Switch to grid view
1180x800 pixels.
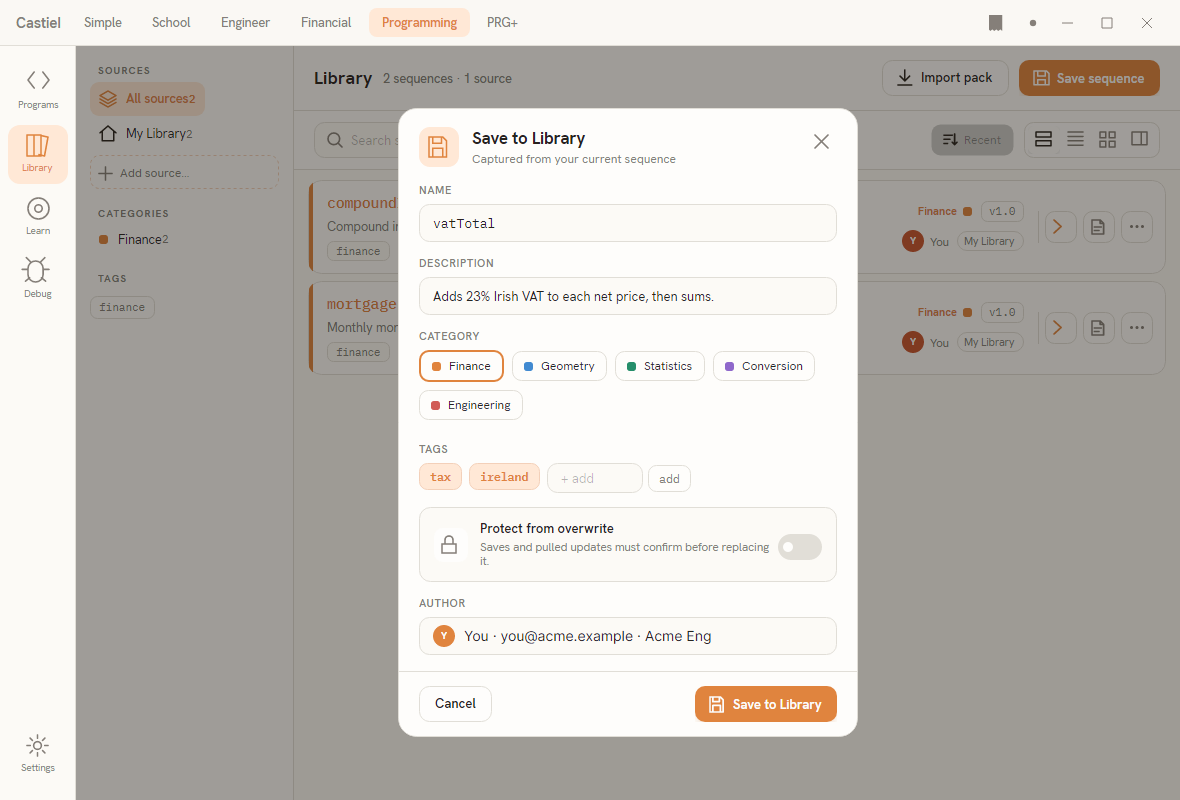pos(1107,139)
